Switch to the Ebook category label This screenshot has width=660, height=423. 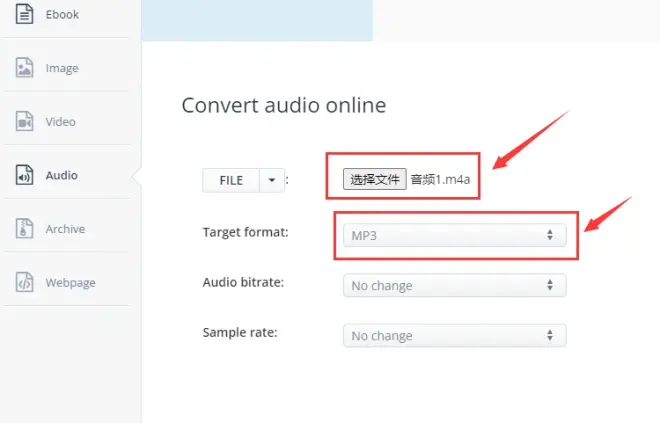[x=62, y=15]
